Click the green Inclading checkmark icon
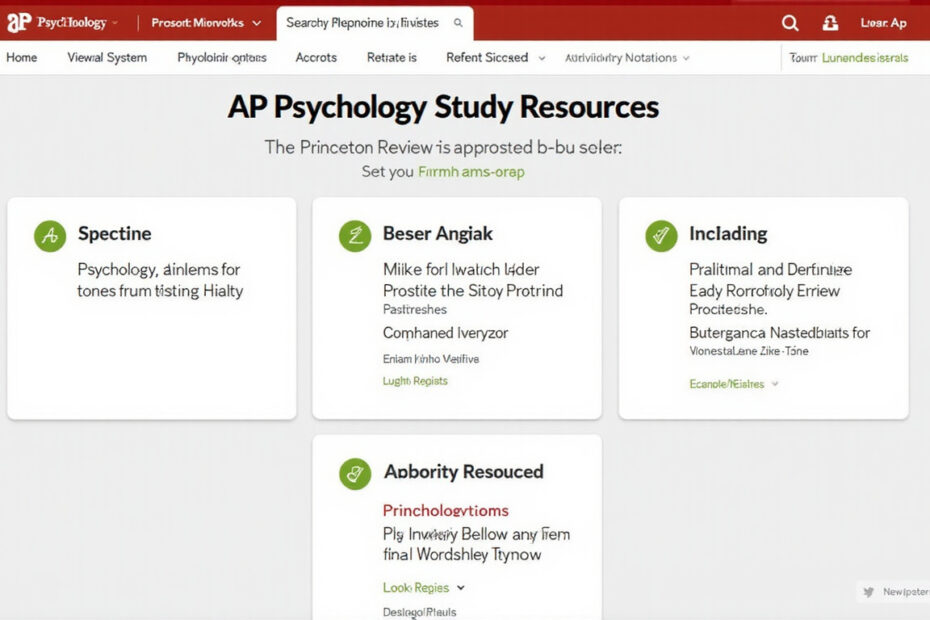Viewport: 930px width, 620px height. (661, 236)
